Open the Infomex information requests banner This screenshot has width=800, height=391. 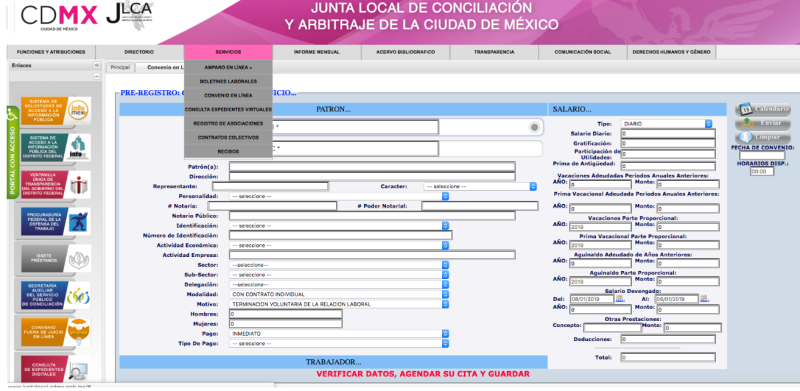56,111
